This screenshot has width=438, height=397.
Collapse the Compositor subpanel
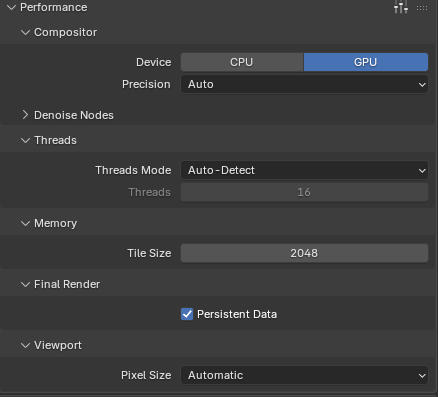[25, 32]
